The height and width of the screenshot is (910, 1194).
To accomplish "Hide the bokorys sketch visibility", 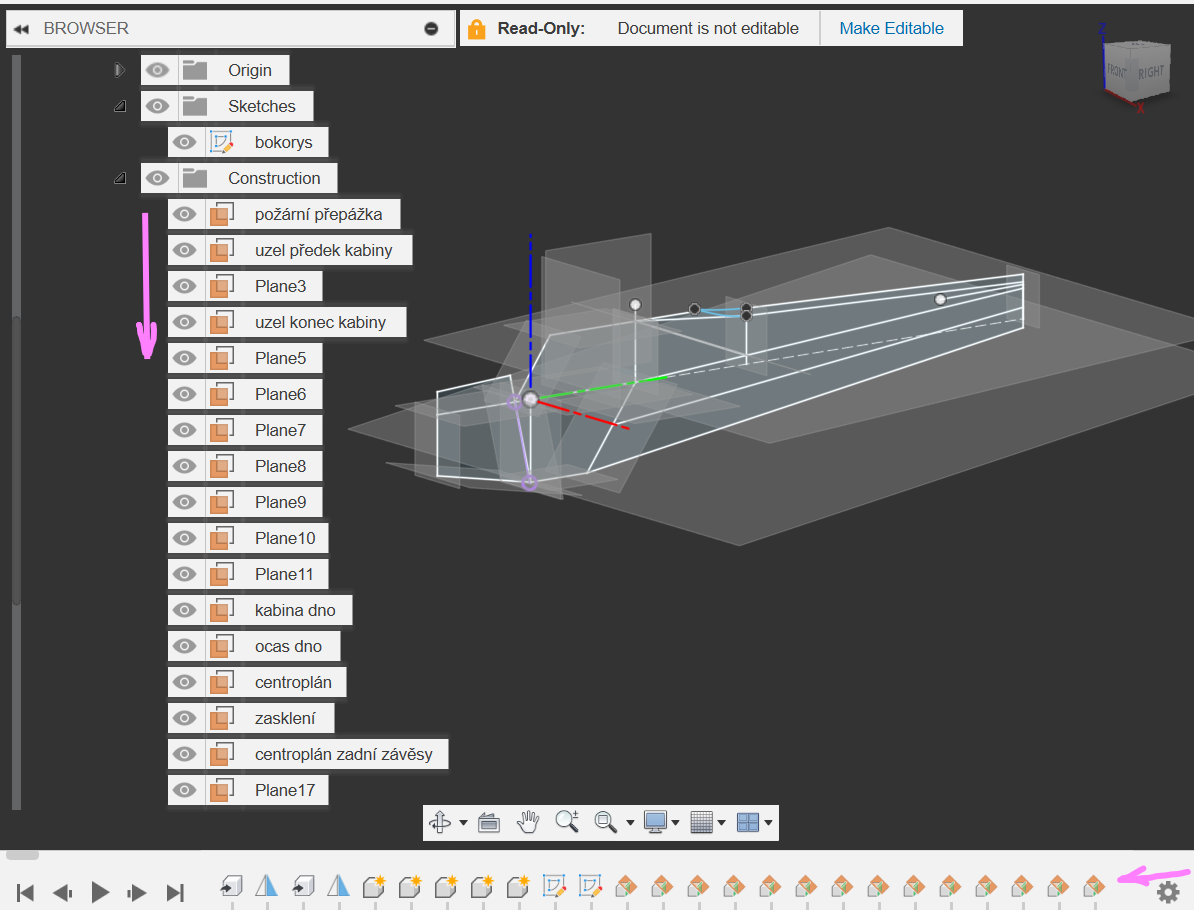I will [x=184, y=142].
